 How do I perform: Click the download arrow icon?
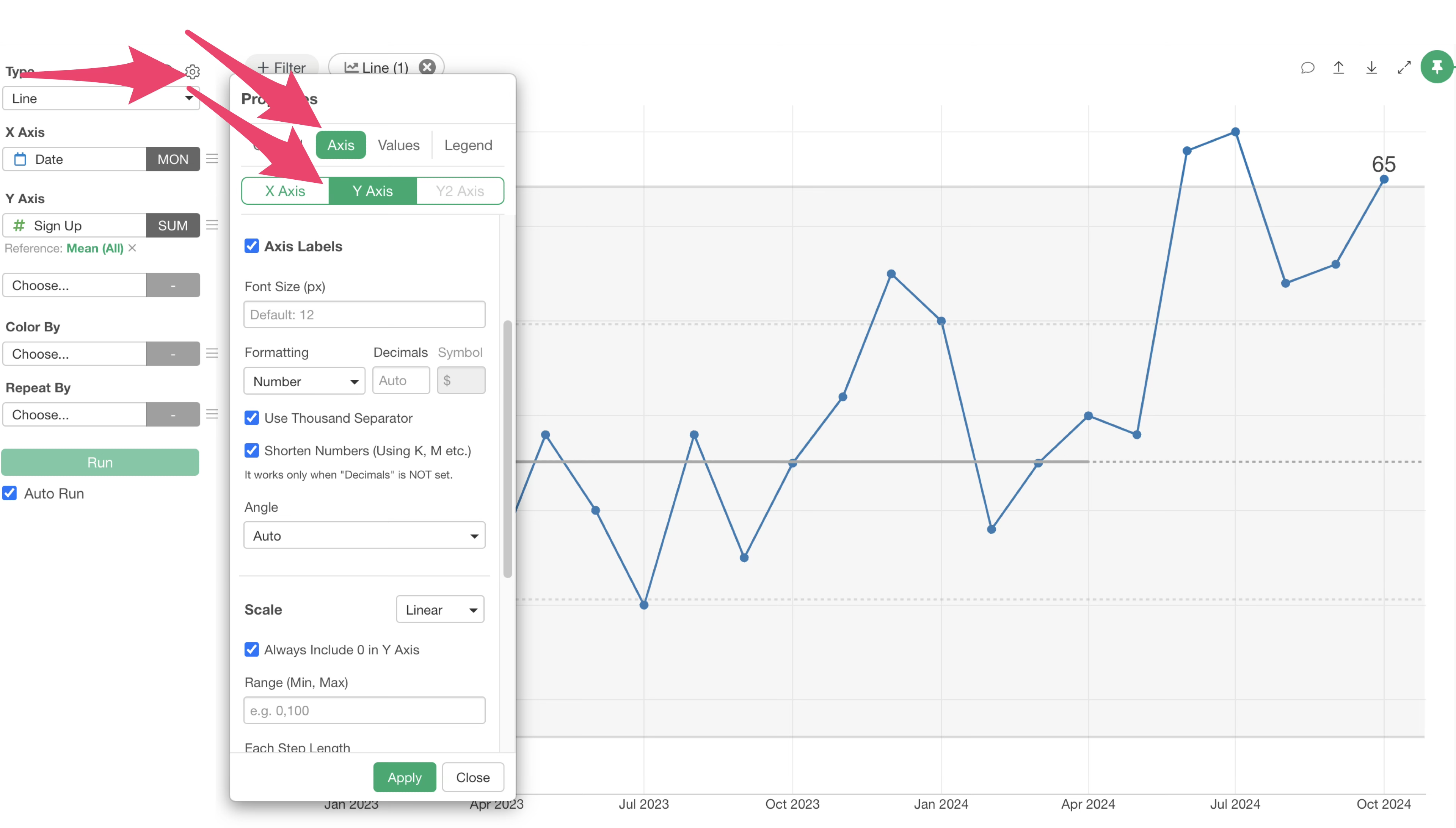(1371, 67)
